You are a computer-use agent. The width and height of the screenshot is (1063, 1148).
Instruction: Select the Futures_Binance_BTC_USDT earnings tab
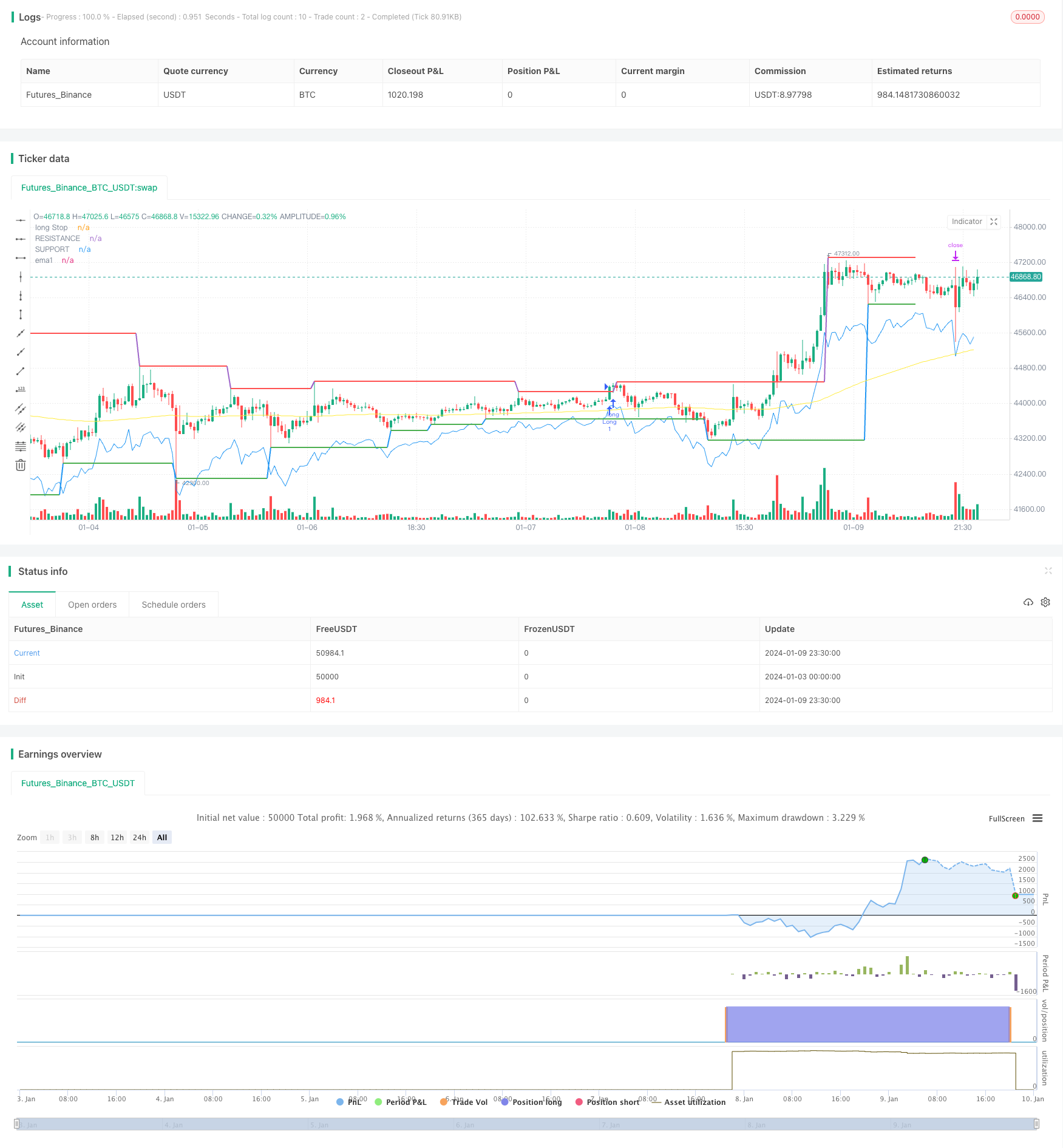click(x=78, y=783)
